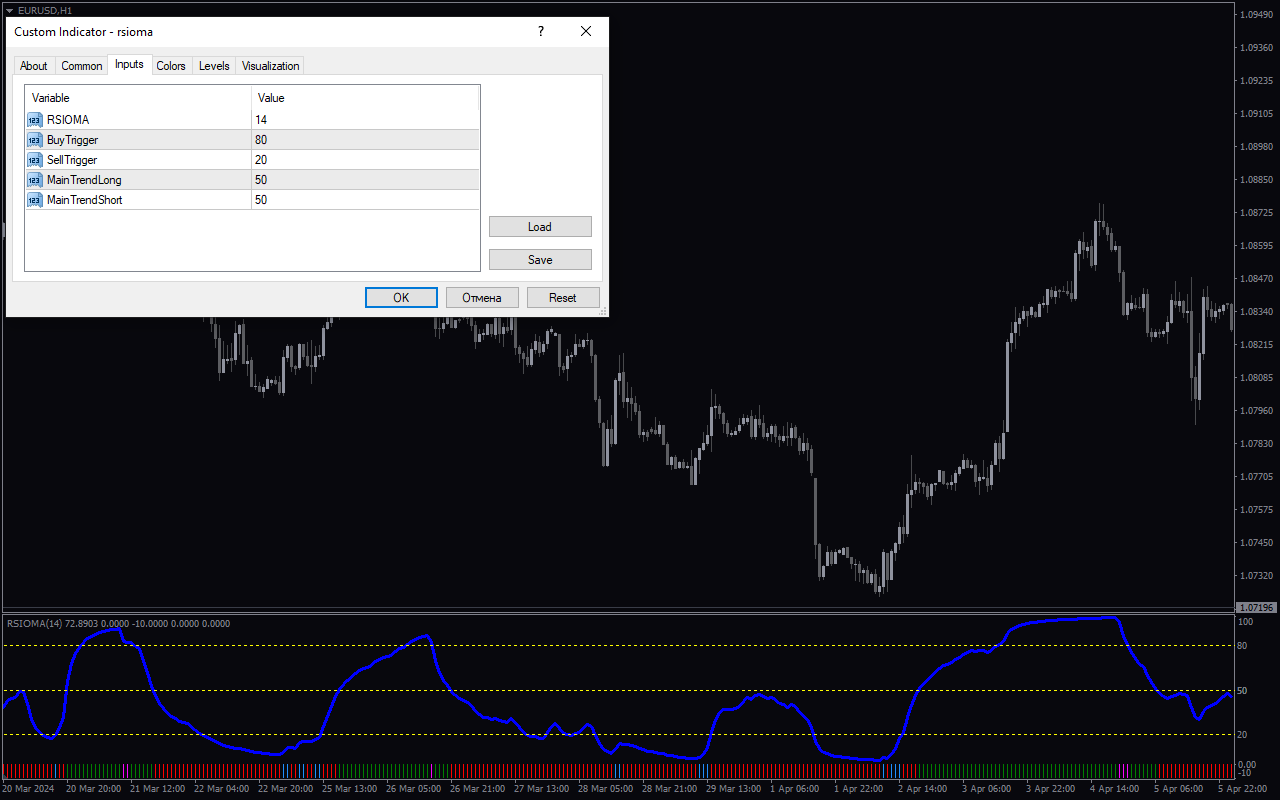
Task: Edit the MainTrendShort value 50
Action: [365, 200]
